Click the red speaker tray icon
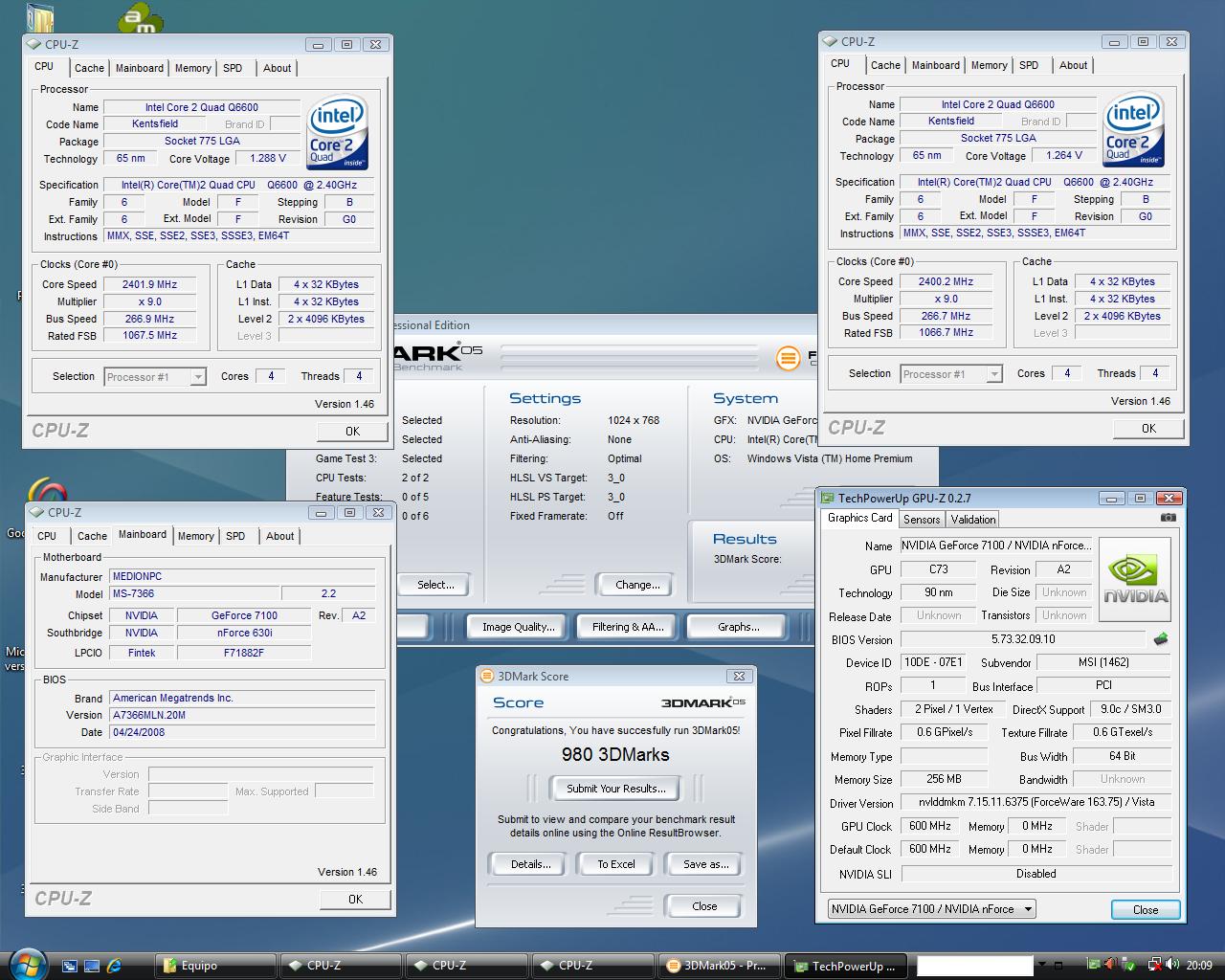The image size is (1225, 980). (x=1110, y=965)
